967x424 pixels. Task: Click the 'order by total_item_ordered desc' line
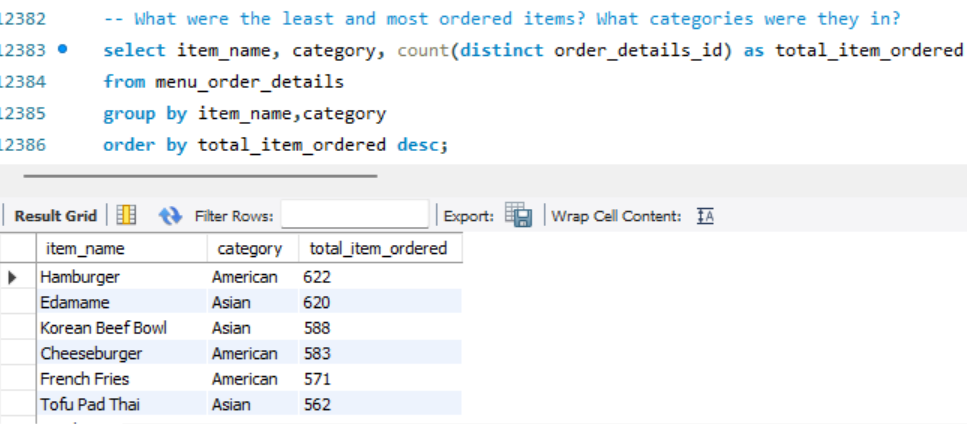click(275, 145)
